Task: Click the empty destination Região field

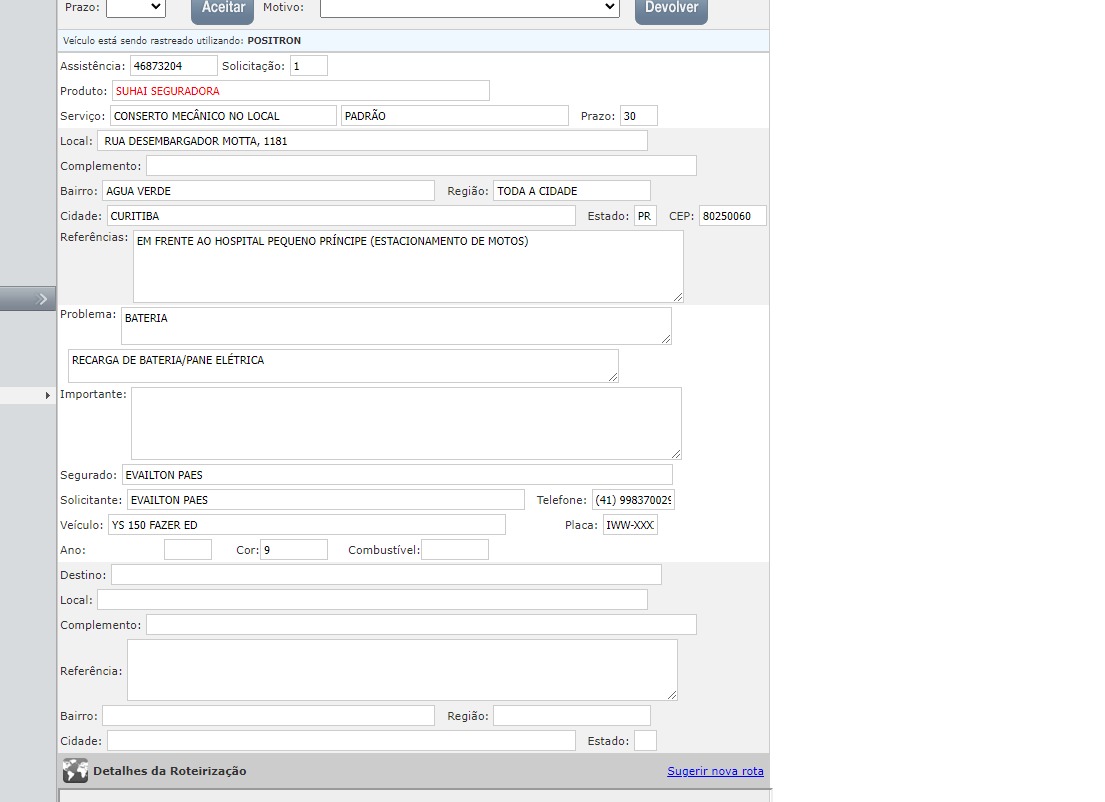Action: coord(572,716)
